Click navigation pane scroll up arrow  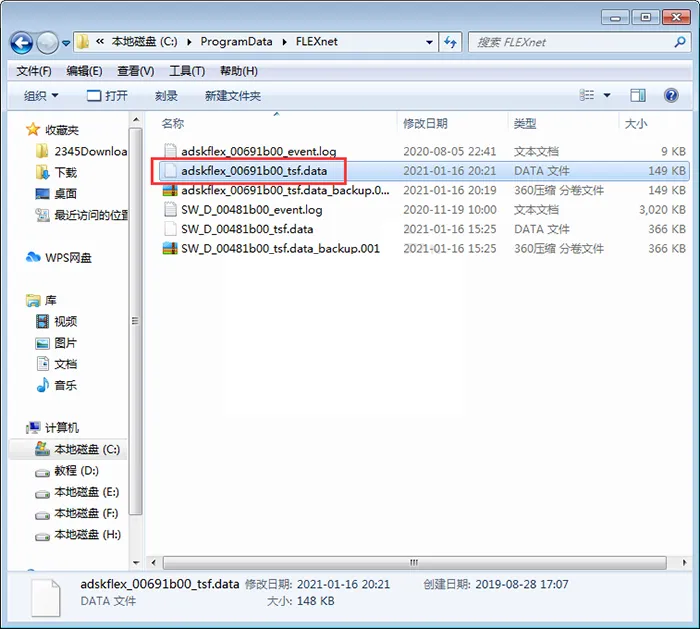136,120
